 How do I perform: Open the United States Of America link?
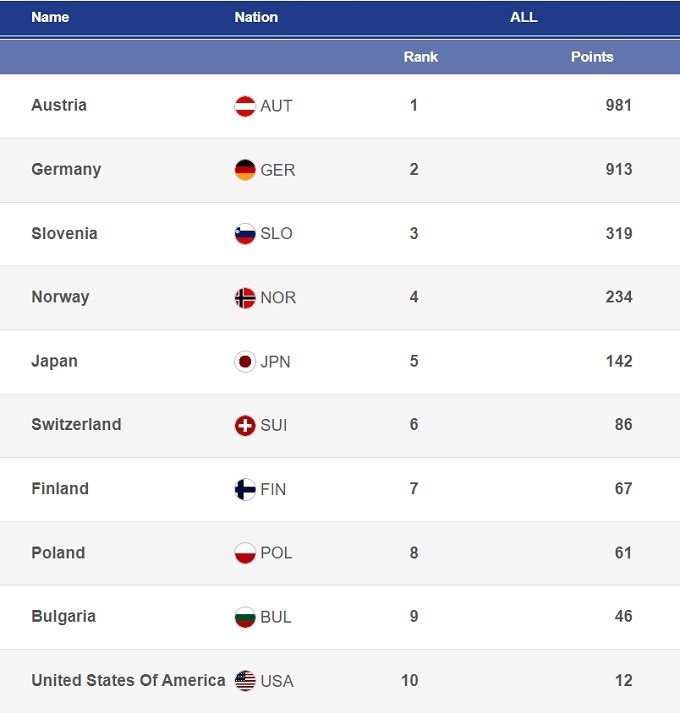[x=128, y=680]
